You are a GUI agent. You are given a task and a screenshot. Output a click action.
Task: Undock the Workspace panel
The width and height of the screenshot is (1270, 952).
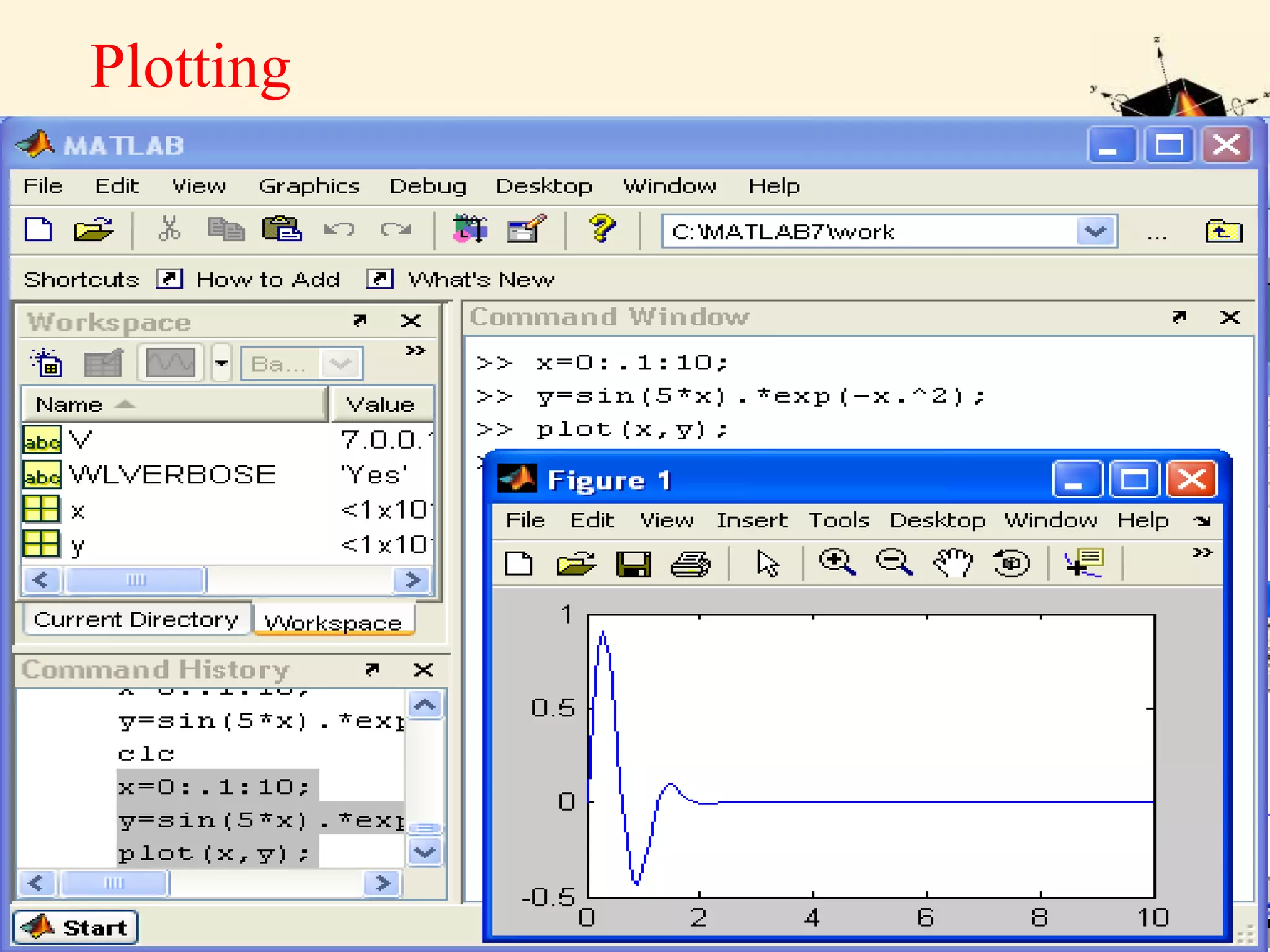pos(360,320)
